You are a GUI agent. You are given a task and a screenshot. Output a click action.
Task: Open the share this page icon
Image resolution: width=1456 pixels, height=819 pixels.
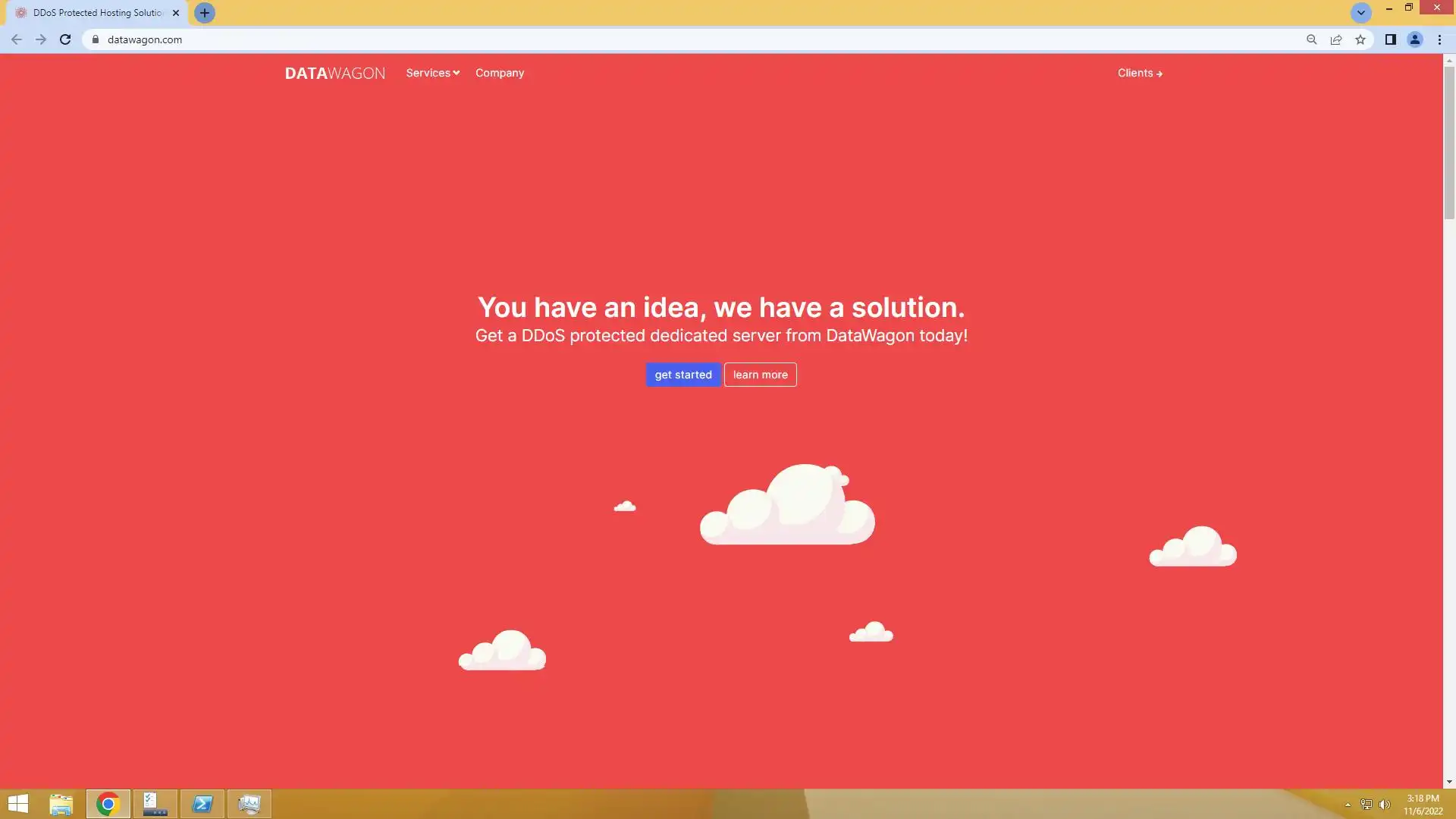tap(1336, 39)
